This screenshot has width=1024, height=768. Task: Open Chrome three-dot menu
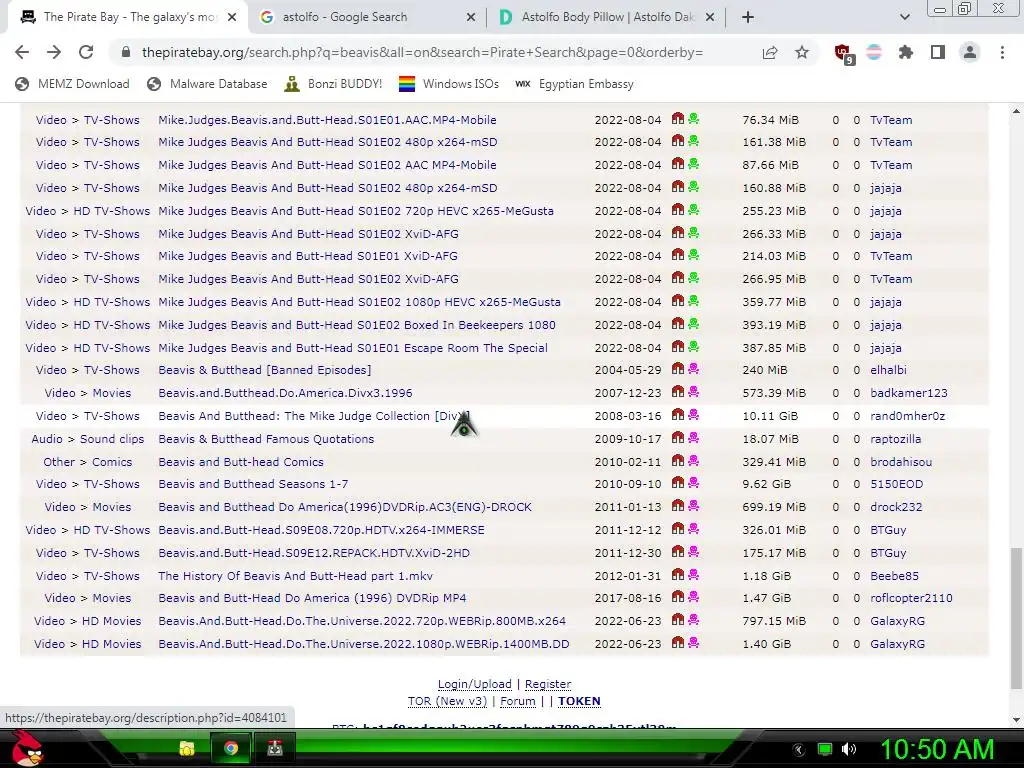(1002, 52)
